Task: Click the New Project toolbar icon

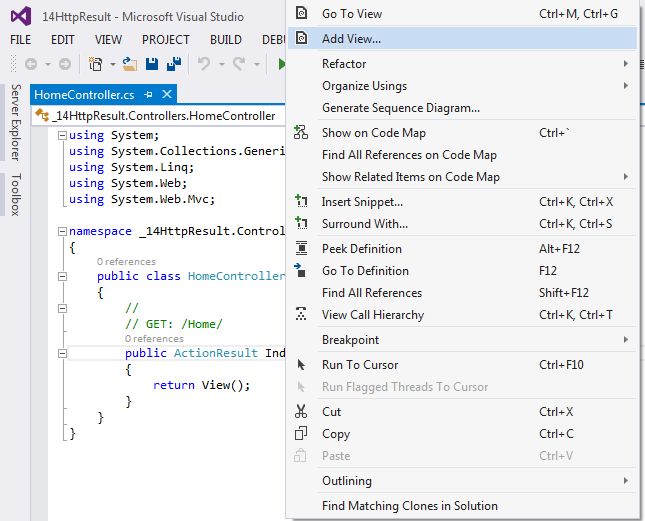Action: (96, 64)
